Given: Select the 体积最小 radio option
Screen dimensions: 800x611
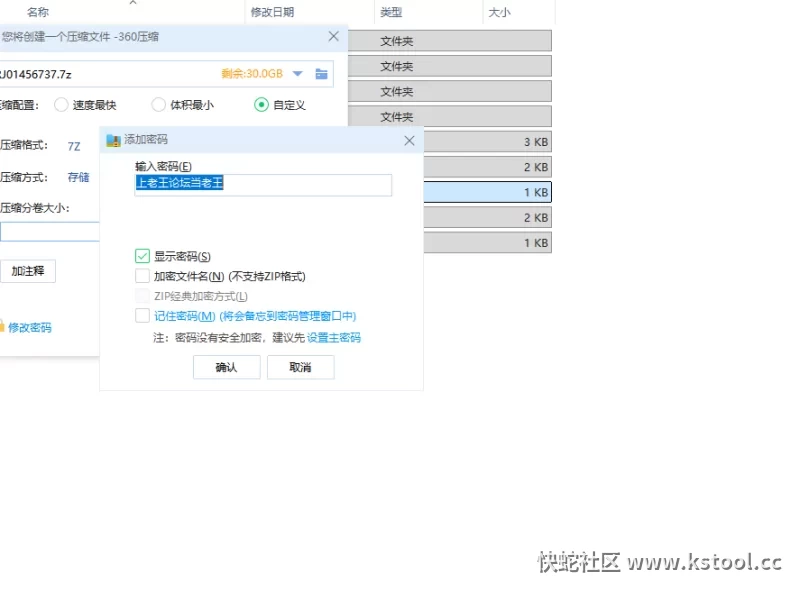Looking at the screenshot, I should point(159,105).
